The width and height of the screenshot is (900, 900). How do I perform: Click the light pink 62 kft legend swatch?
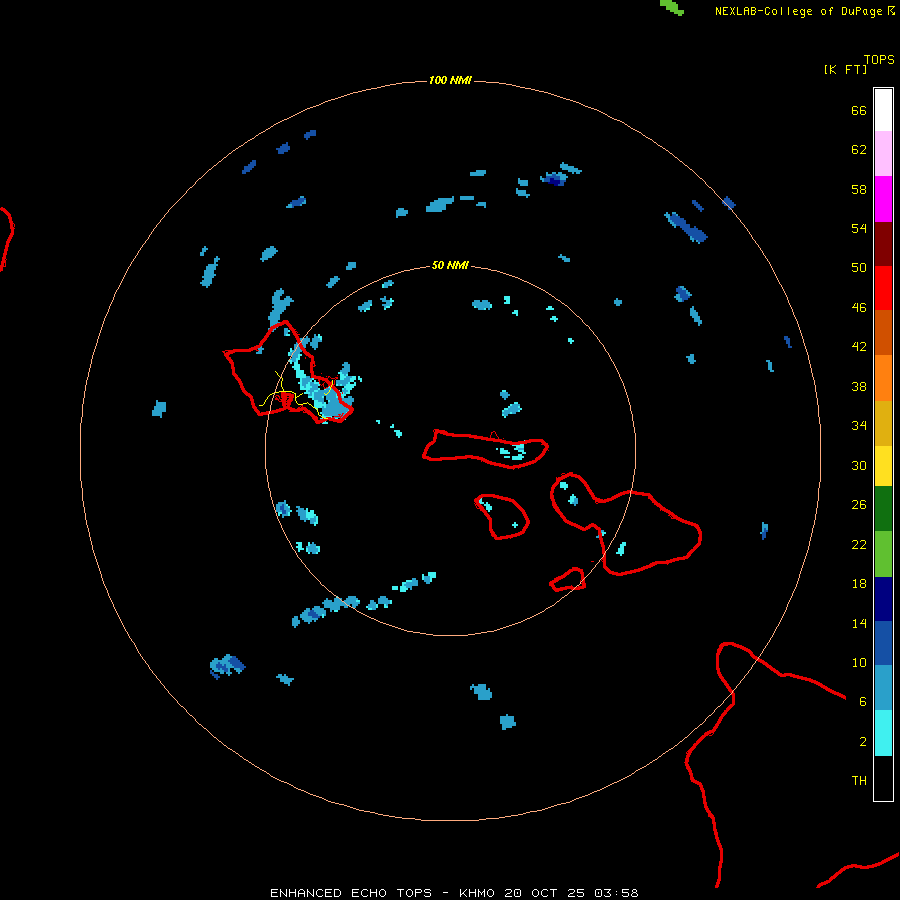tap(883, 154)
